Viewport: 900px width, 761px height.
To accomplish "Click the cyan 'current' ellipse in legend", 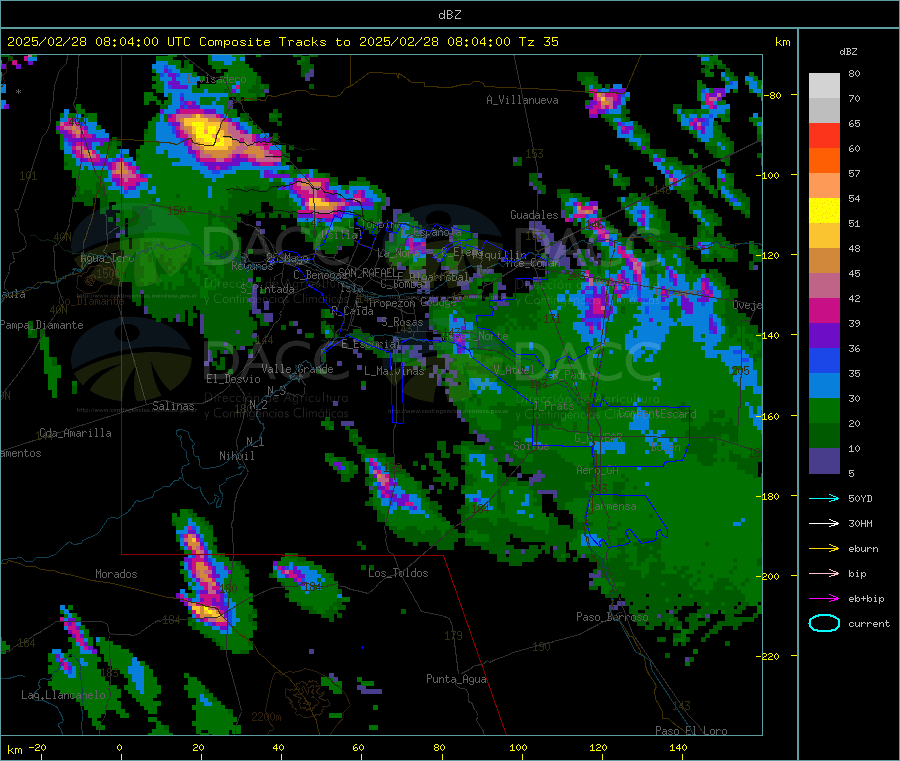I will tap(824, 623).
